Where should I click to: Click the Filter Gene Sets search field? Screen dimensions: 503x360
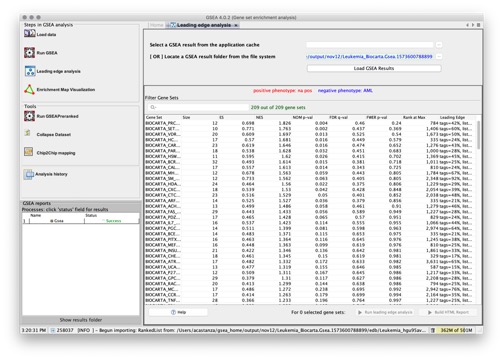point(198,107)
